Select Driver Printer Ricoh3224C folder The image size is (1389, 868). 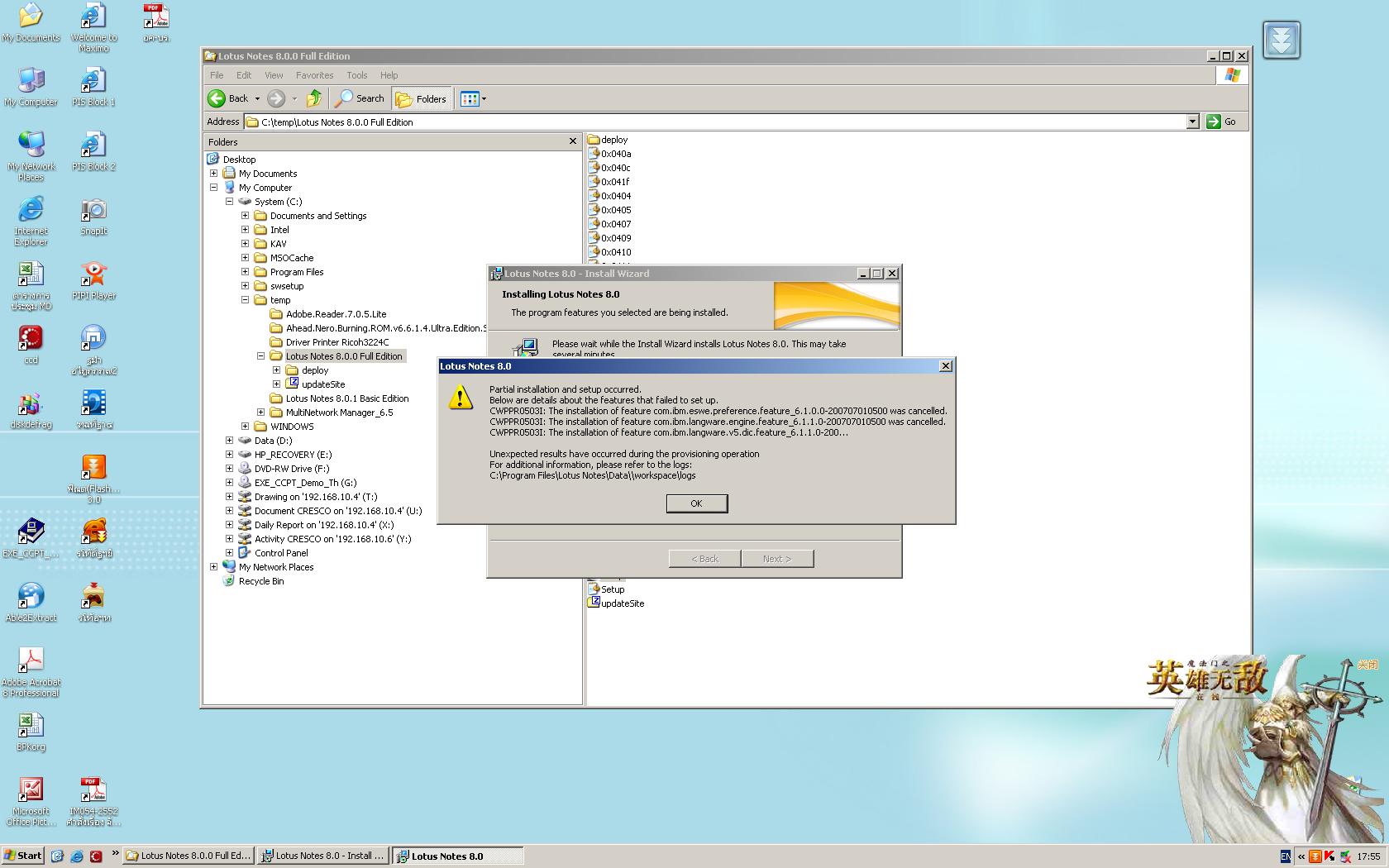337,342
